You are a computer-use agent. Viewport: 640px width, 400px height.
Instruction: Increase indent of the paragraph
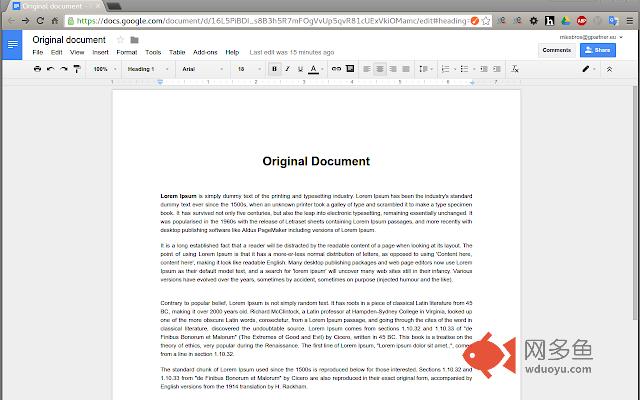pos(497,69)
